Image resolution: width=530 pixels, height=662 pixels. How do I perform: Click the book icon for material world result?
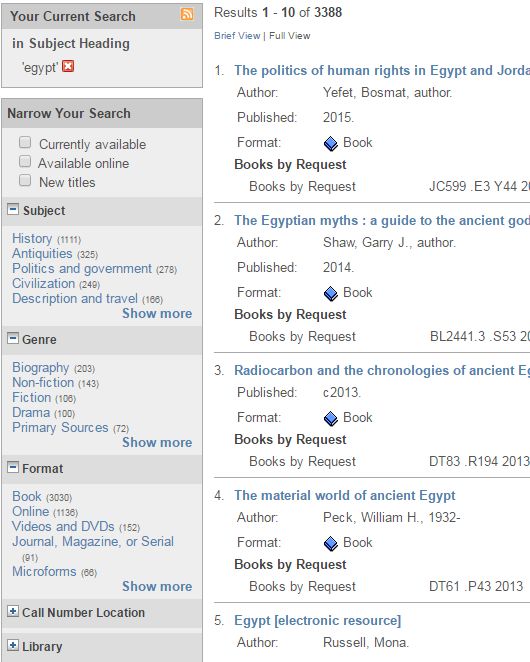click(x=331, y=543)
